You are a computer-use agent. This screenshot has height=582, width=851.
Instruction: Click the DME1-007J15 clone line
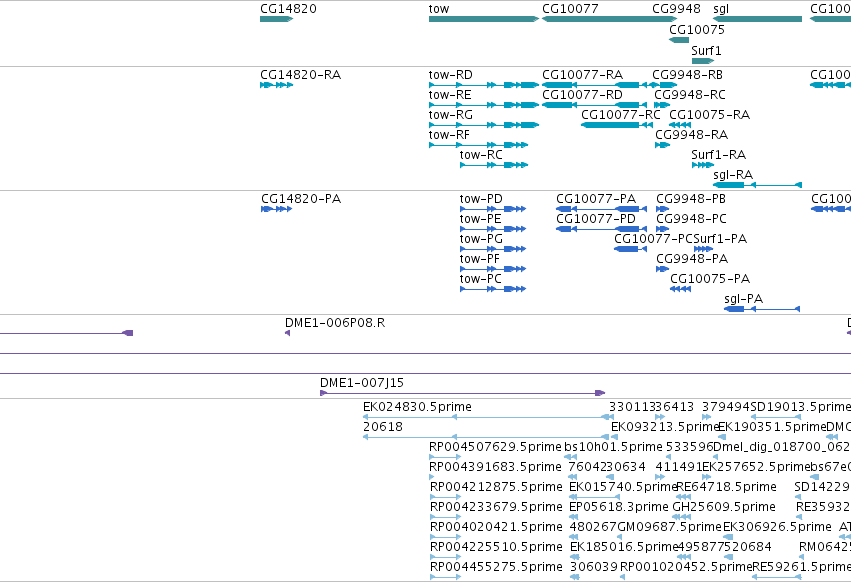pos(462,393)
